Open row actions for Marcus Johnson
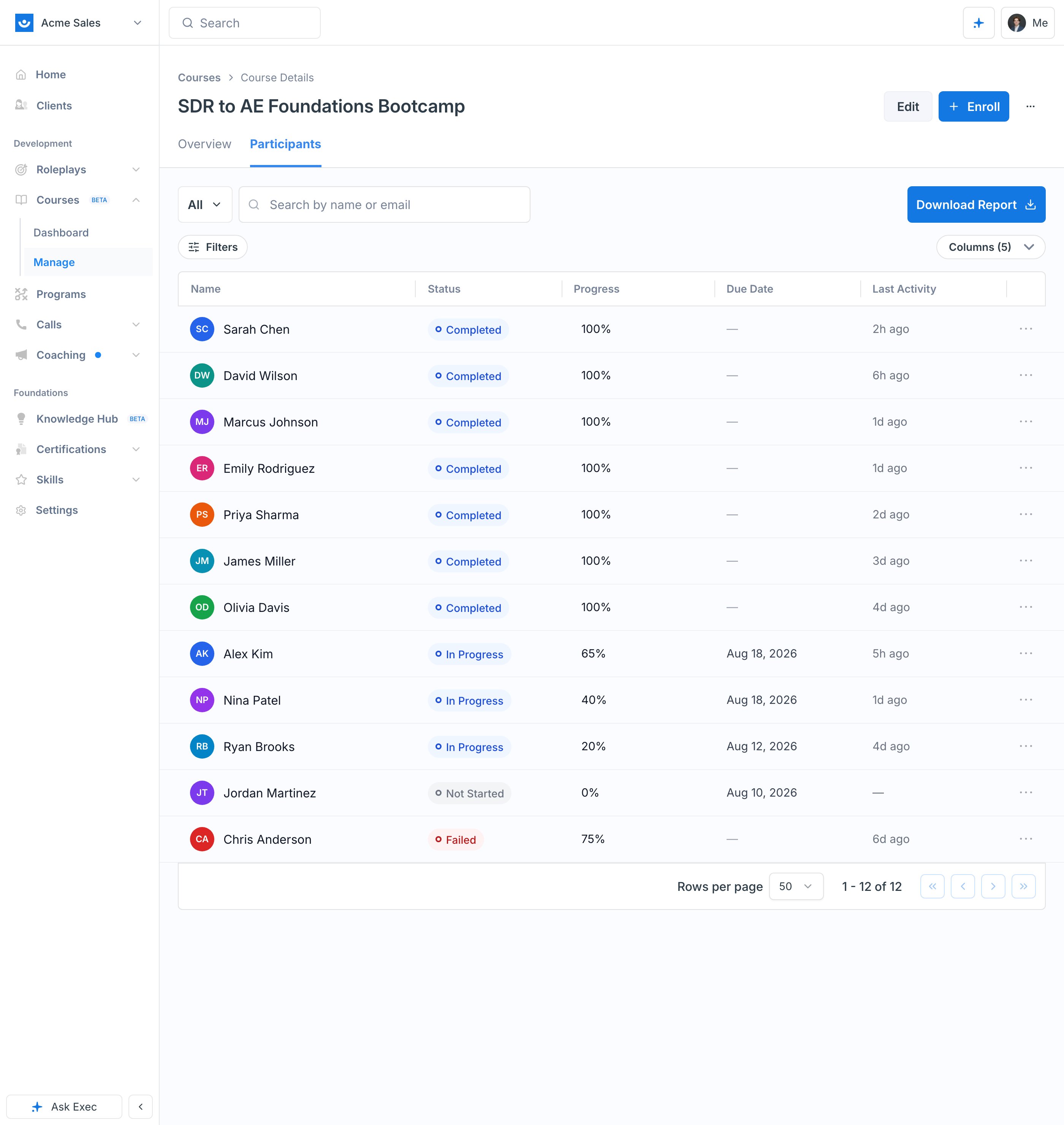Image resolution: width=1064 pixels, height=1125 pixels. [1026, 421]
